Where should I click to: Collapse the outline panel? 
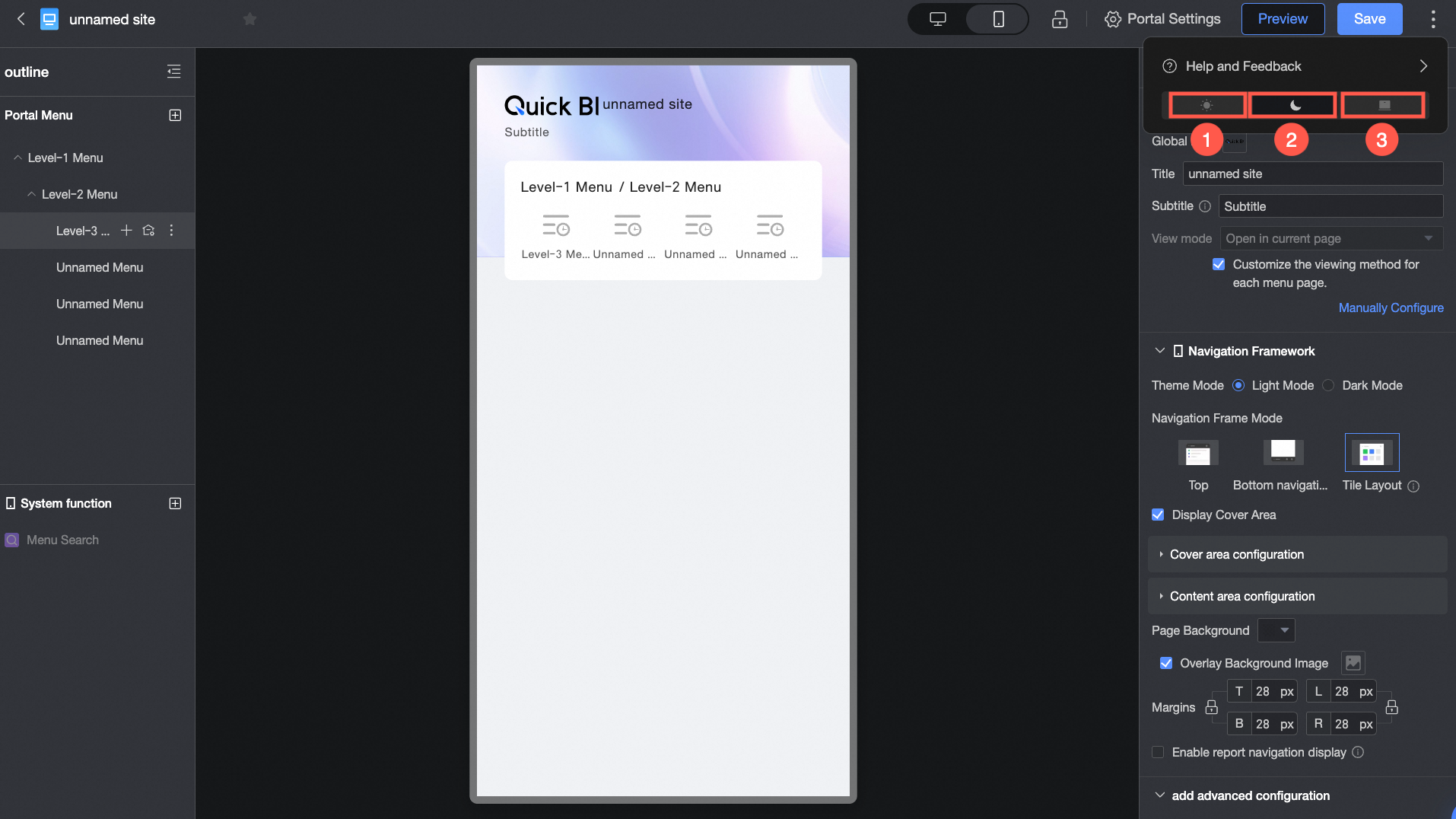click(174, 72)
